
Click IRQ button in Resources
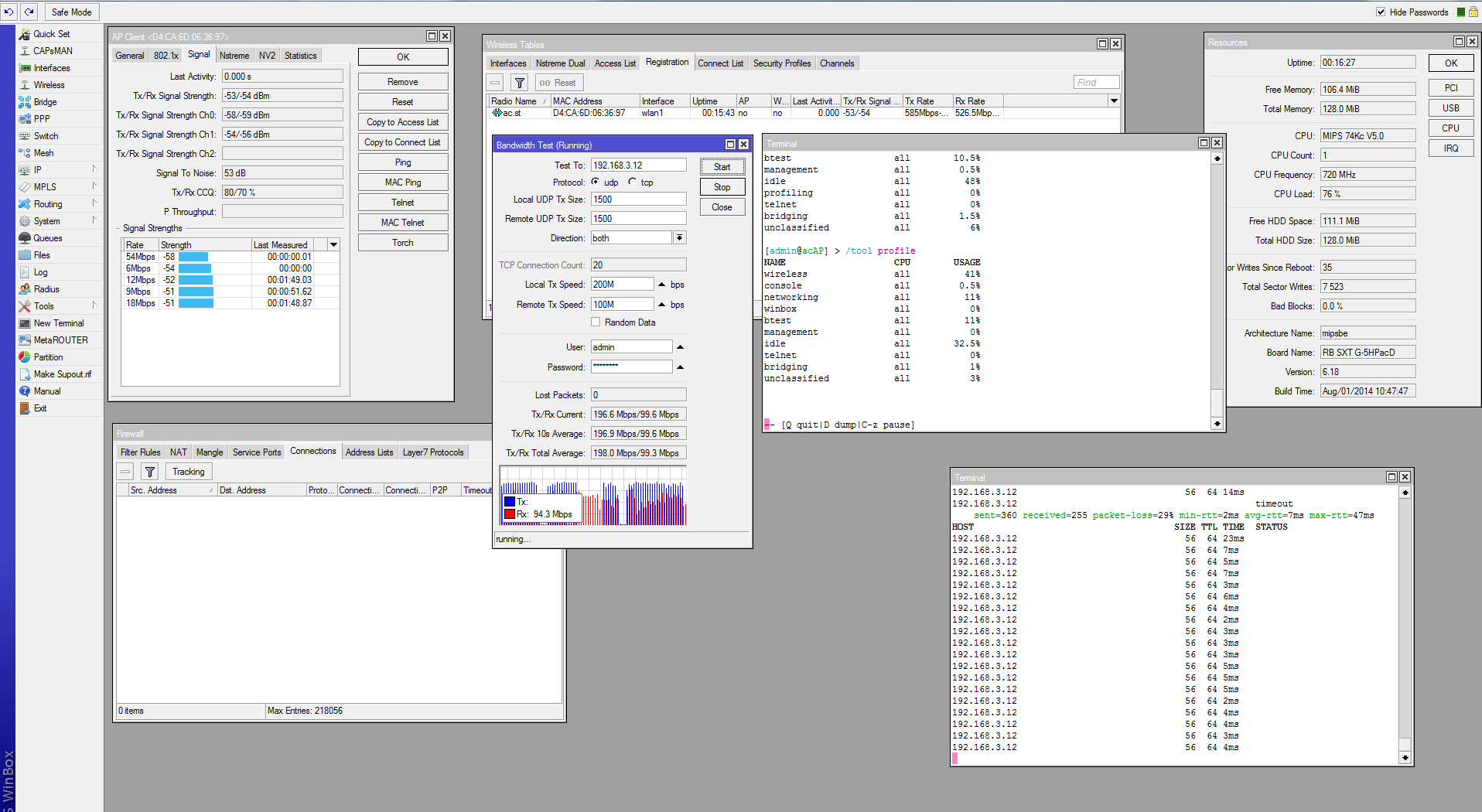[1451, 148]
